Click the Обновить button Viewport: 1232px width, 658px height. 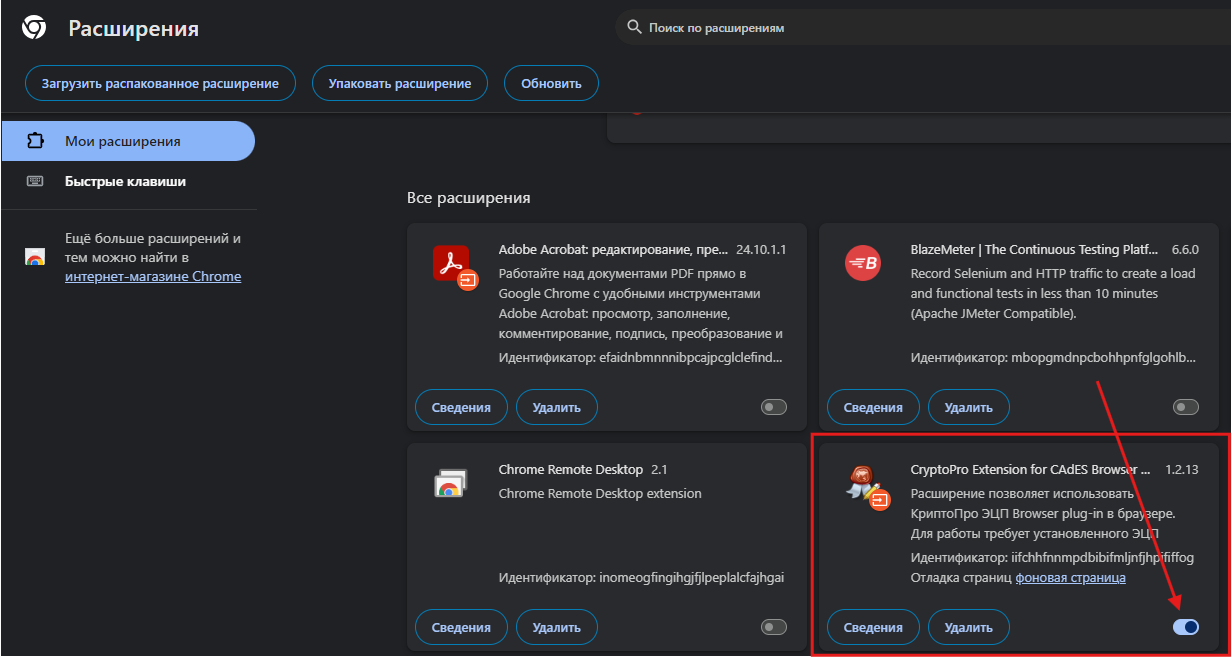[551, 84]
